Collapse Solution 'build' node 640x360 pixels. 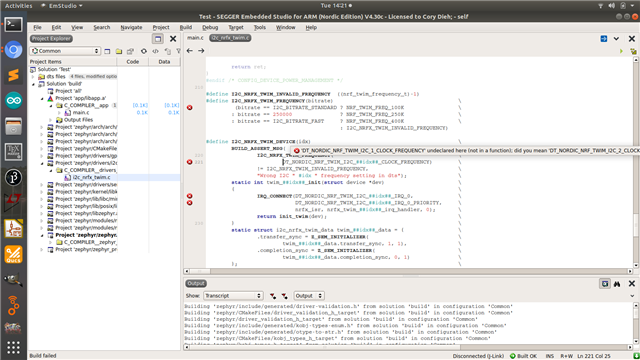click(33, 84)
